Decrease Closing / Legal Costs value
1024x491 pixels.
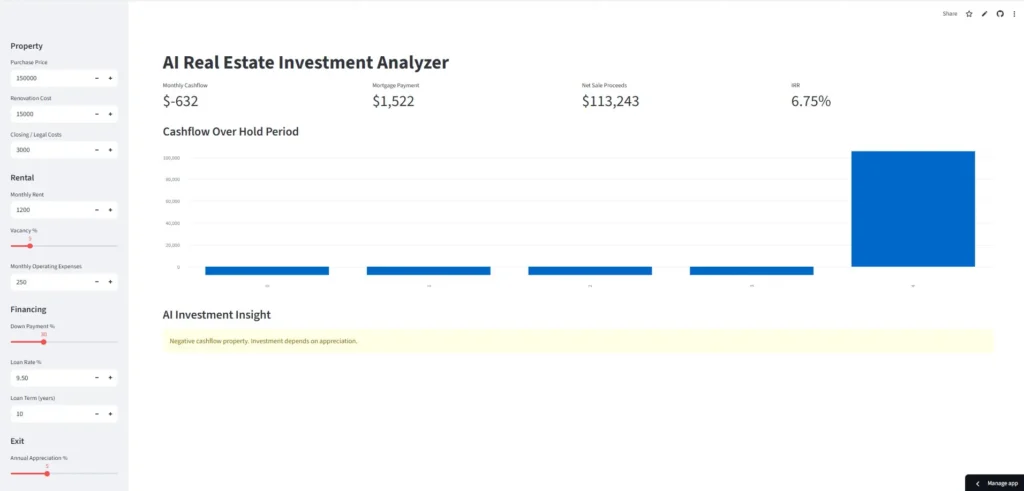[x=96, y=150]
